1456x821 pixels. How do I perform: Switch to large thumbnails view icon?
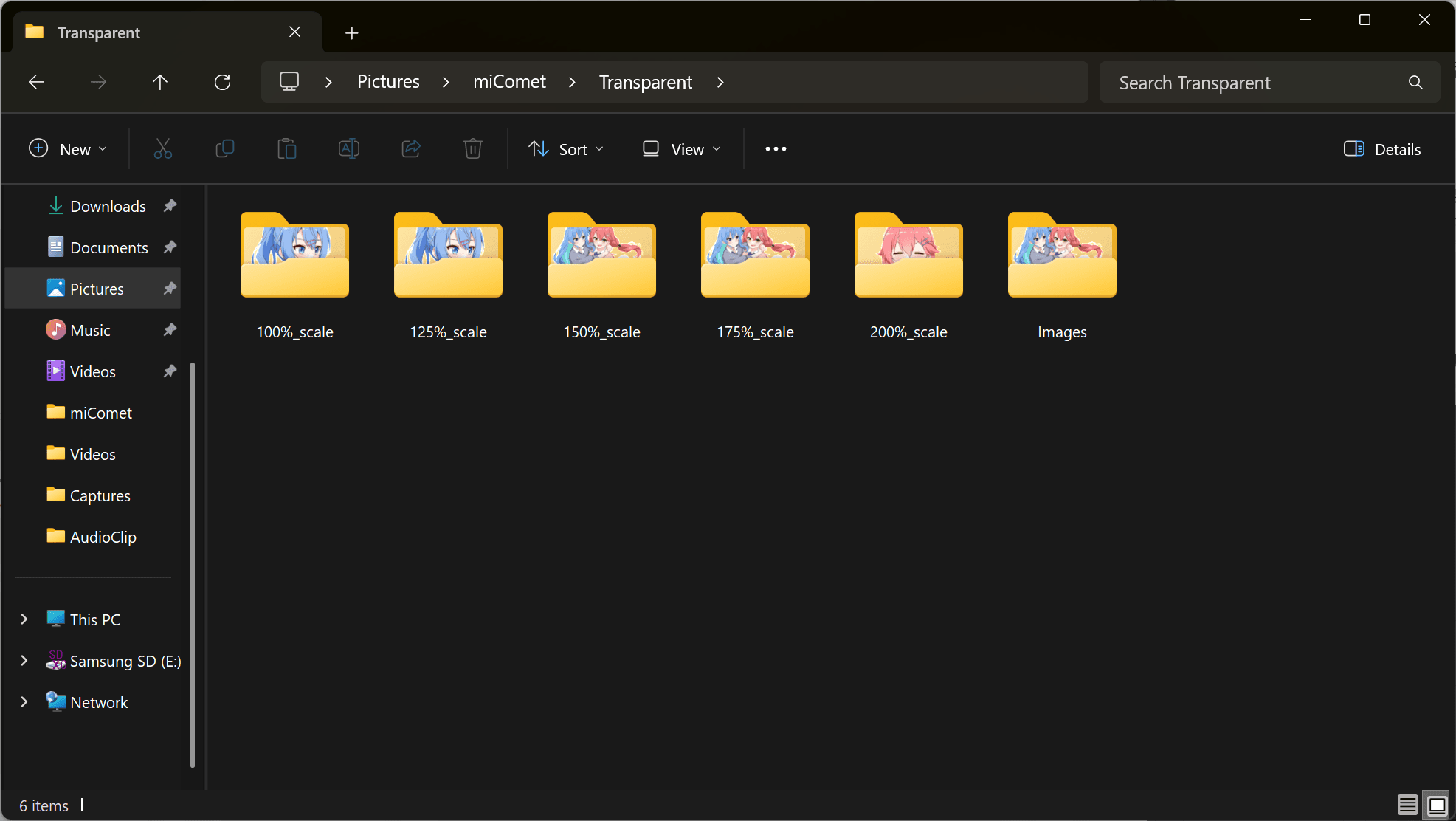[x=1437, y=805]
